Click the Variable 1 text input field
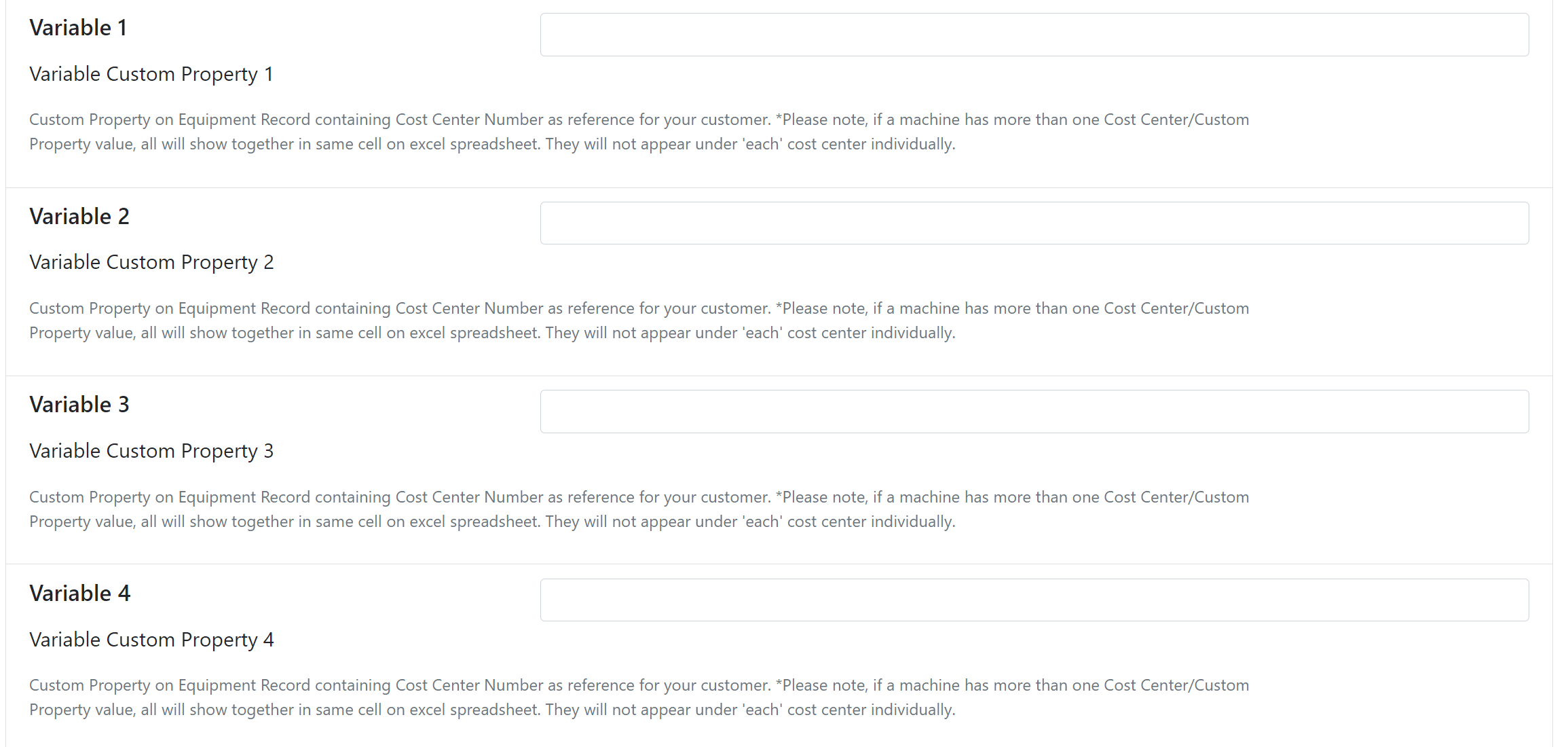Screen dimensions: 1568x747 tap(1034, 35)
